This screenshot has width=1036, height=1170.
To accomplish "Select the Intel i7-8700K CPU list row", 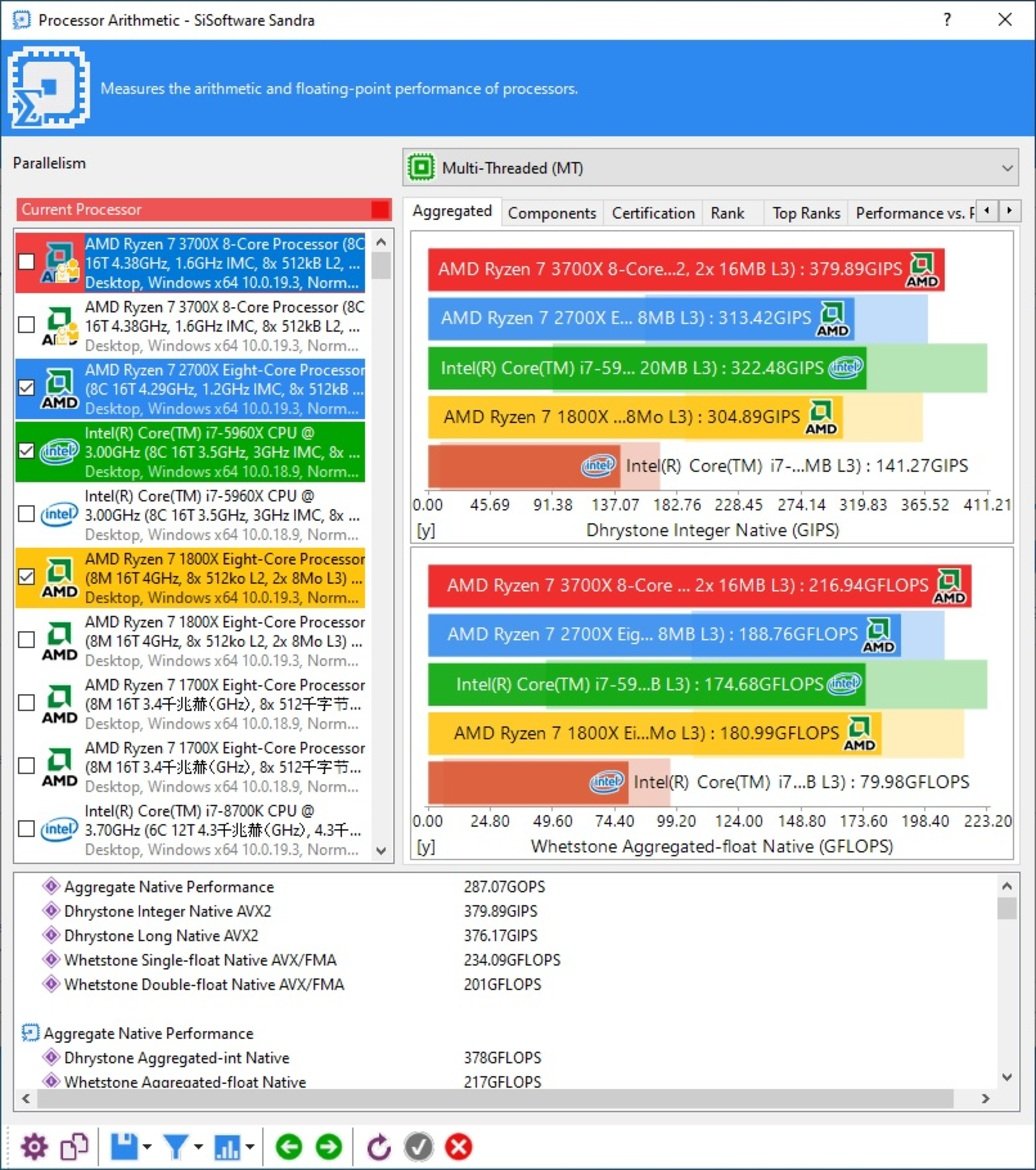I will [x=190, y=829].
